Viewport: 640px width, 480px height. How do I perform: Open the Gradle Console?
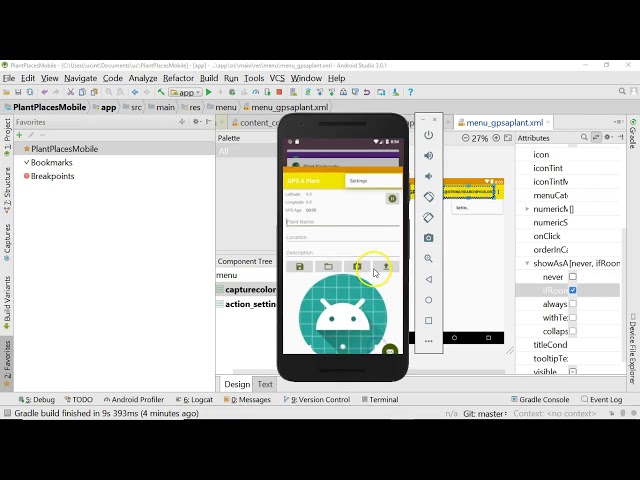coord(540,400)
